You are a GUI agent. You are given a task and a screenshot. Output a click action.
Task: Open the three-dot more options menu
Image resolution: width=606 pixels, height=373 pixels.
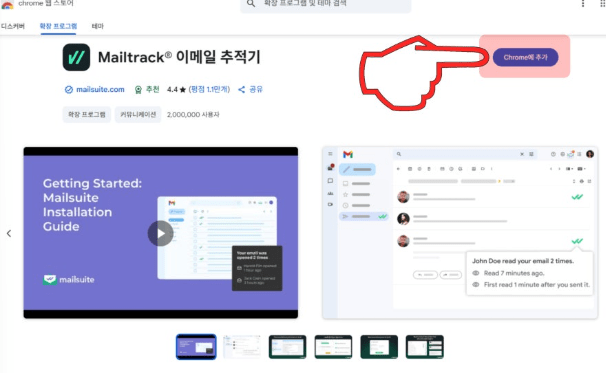point(583,3)
